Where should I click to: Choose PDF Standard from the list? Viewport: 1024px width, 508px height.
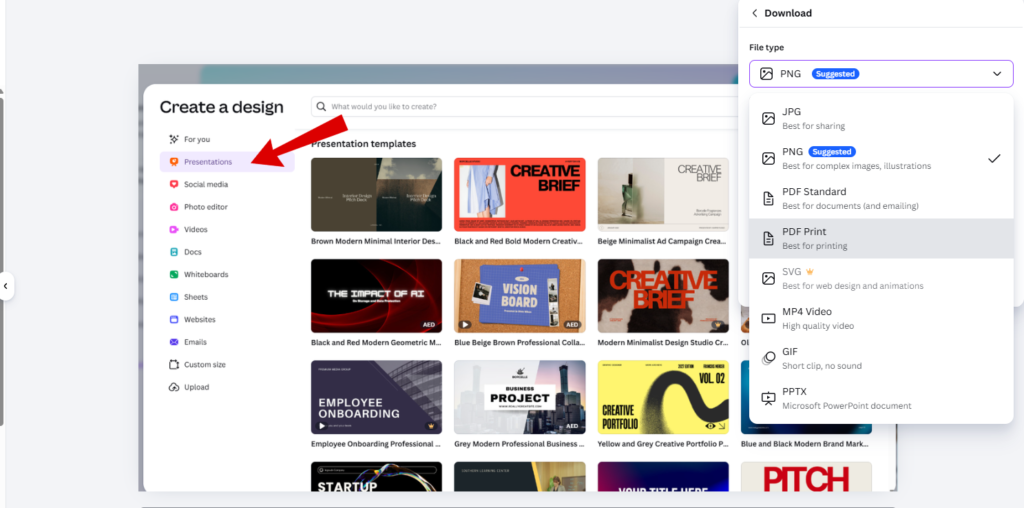pos(880,198)
